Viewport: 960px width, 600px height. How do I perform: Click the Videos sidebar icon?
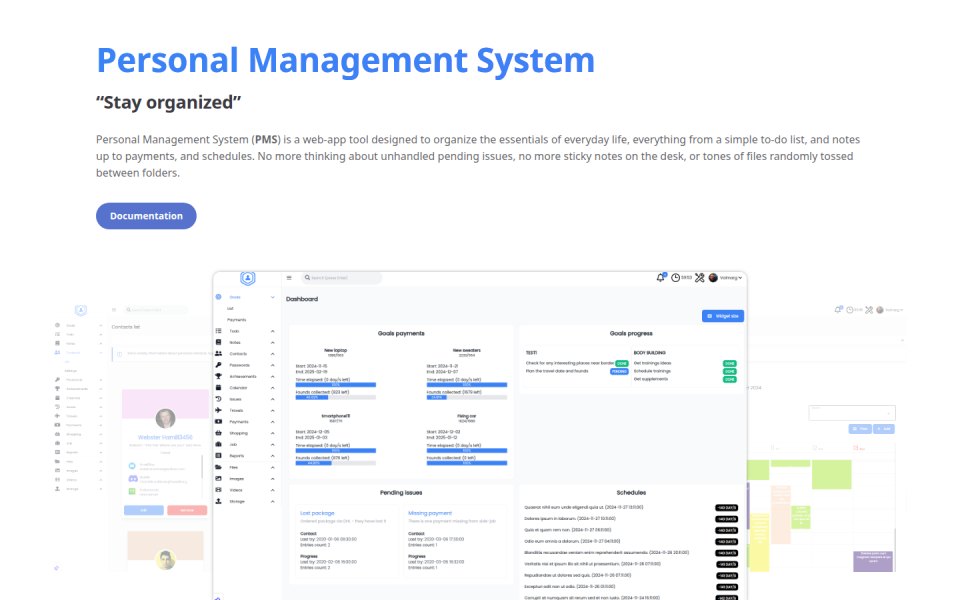[218, 490]
